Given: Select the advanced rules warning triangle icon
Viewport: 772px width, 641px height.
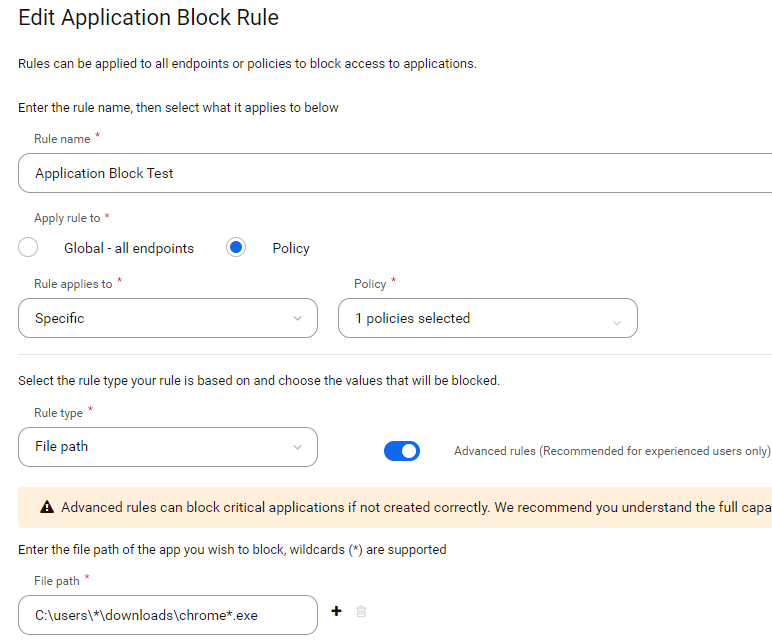Looking at the screenshot, I should [47, 507].
